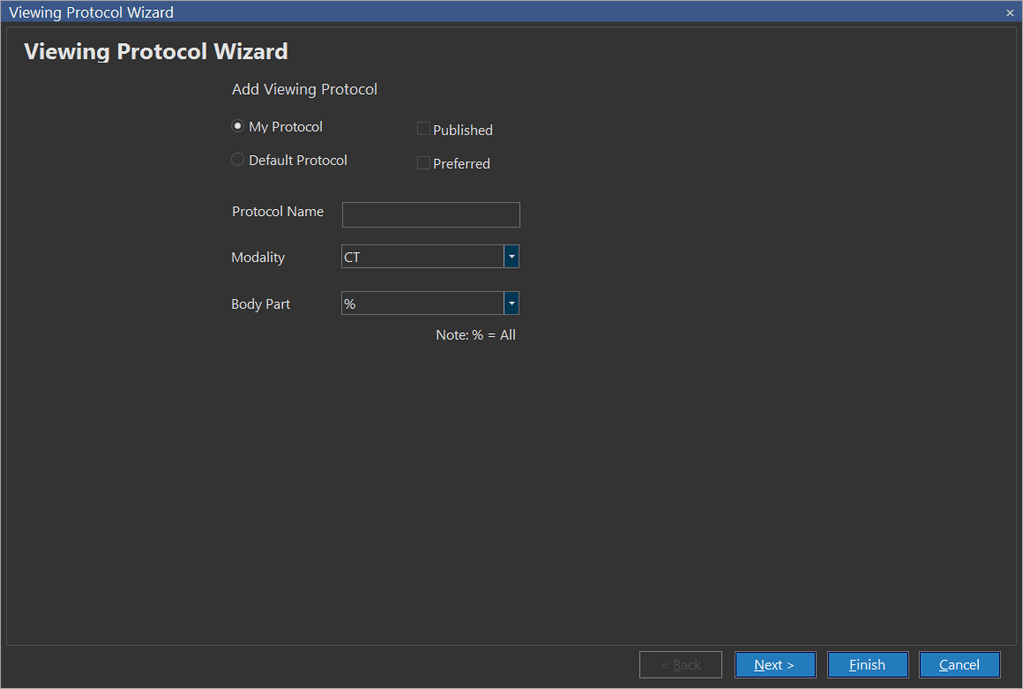Select the My Protocol radio button
The width and height of the screenshot is (1023, 689).
coord(238,127)
